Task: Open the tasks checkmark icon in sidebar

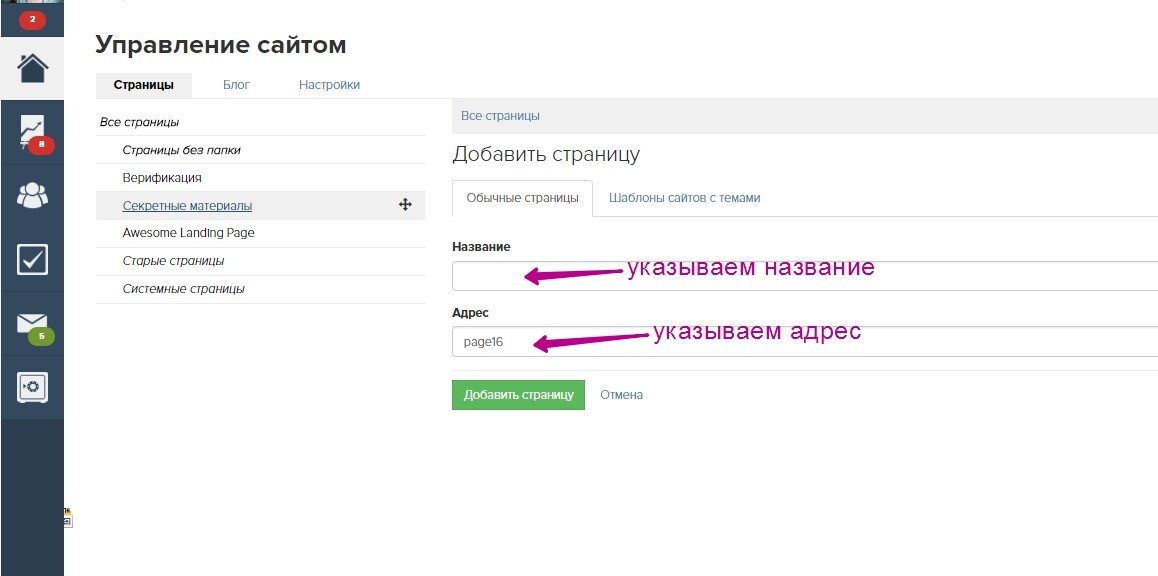Action: point(32,260)
